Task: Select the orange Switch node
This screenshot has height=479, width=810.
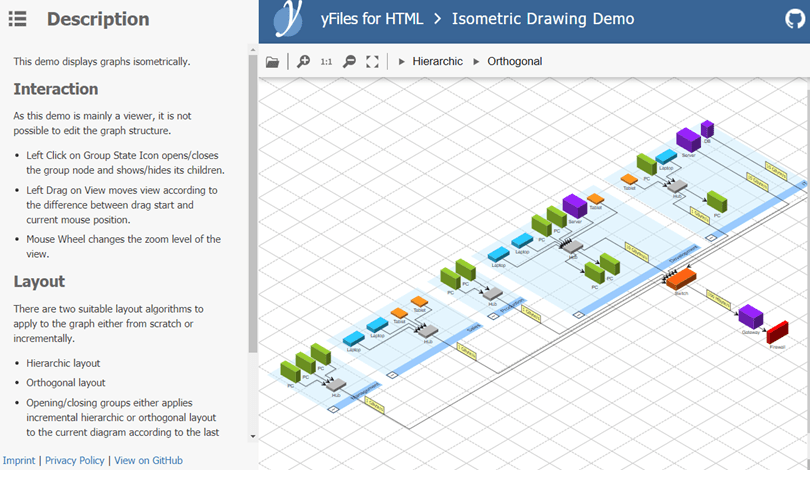Action: coord(681,280)
